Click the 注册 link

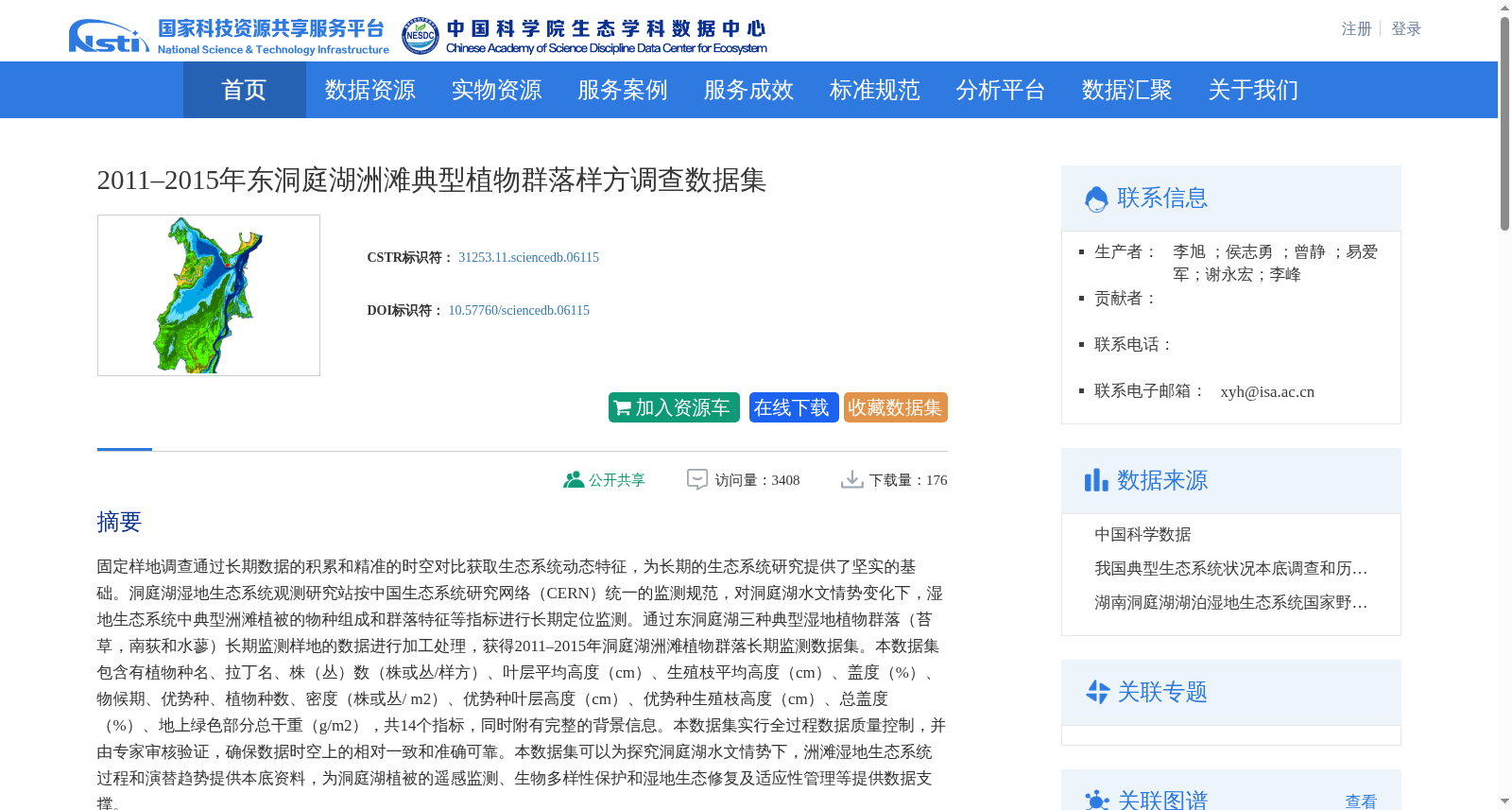(1356, 29)
